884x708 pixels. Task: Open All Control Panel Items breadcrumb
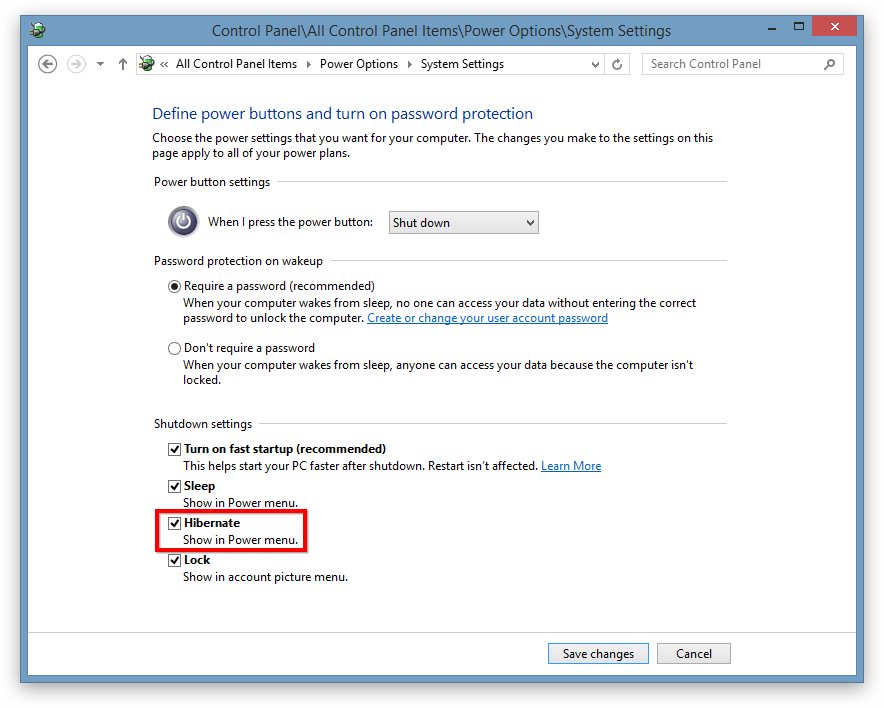[x=236, y=64]
